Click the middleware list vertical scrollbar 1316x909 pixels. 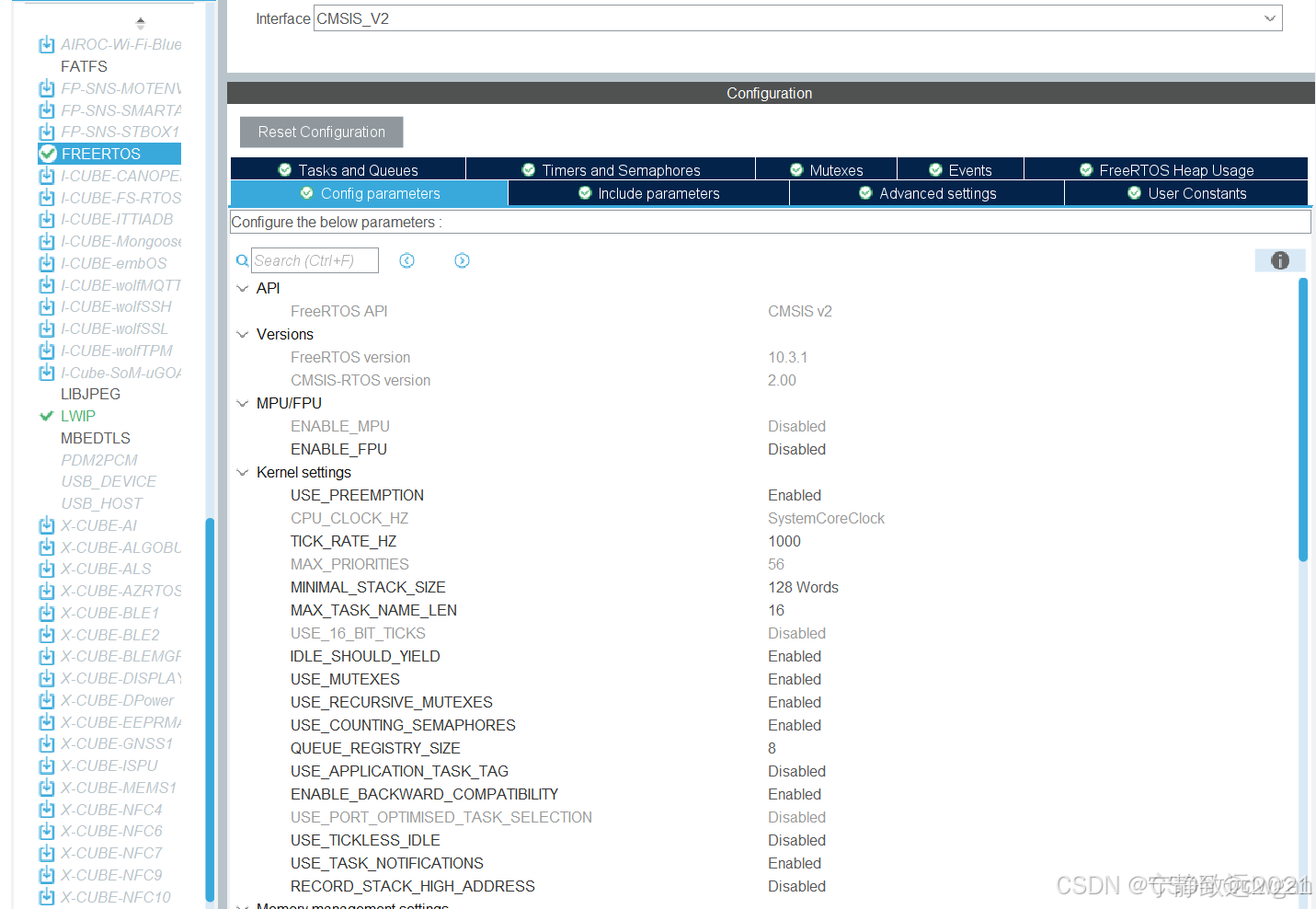click(x=210, y=708)
